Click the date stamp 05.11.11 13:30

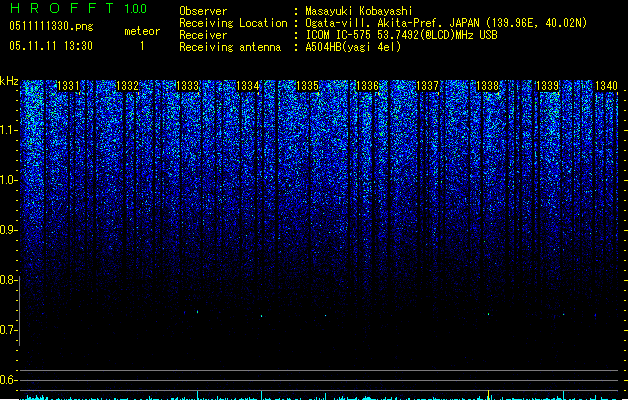click(51, 46)
